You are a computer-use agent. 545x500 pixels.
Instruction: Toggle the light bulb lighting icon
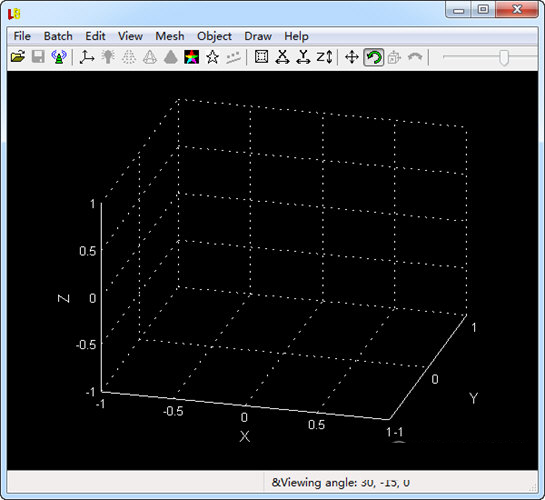tap(108, 57)
